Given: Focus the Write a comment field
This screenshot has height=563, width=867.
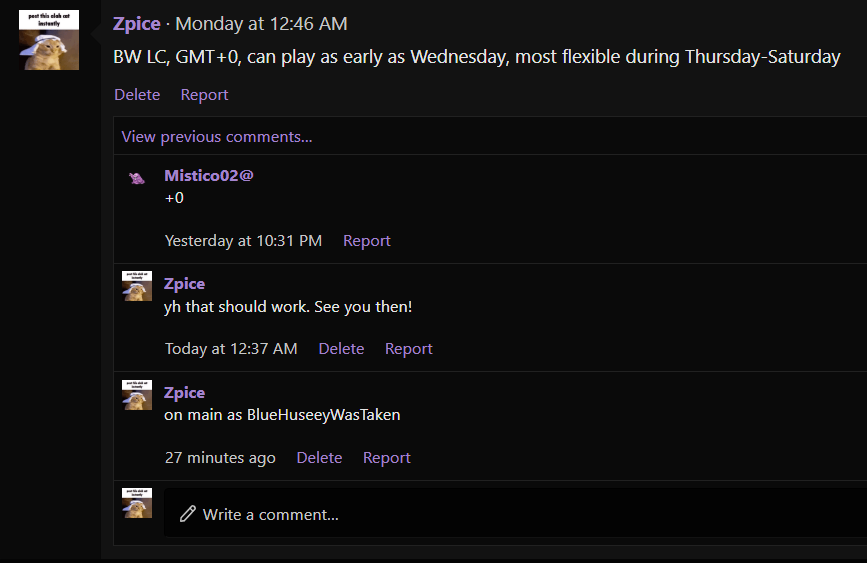Looking at the screenshot, I should 500,514.
